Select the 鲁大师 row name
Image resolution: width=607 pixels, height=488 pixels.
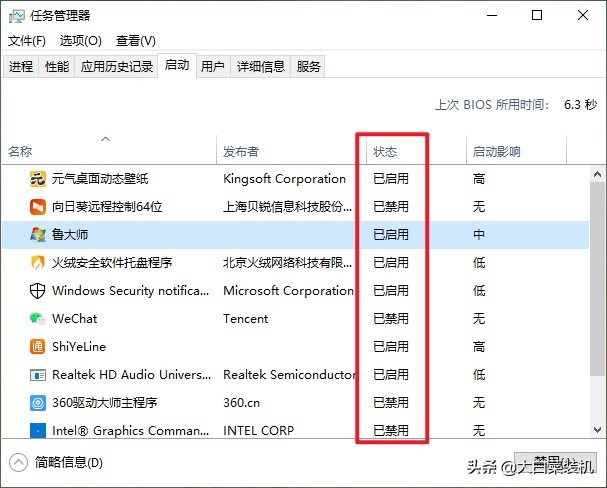pyautogui.click(x=70, y=235)
